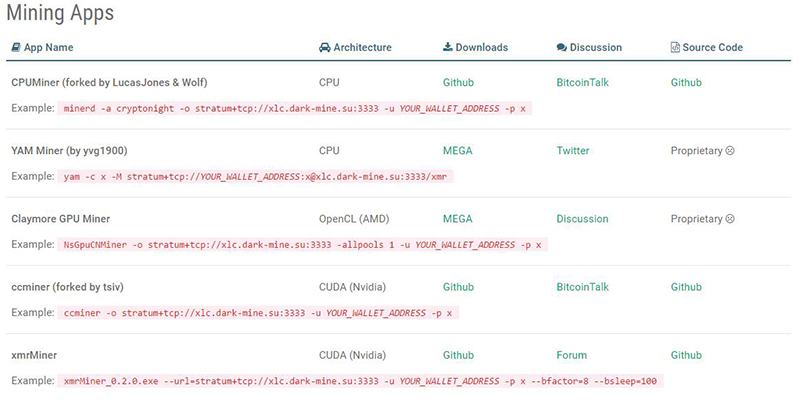
Task: Click the Source Code column header
Action: click(x=707, y=47)
